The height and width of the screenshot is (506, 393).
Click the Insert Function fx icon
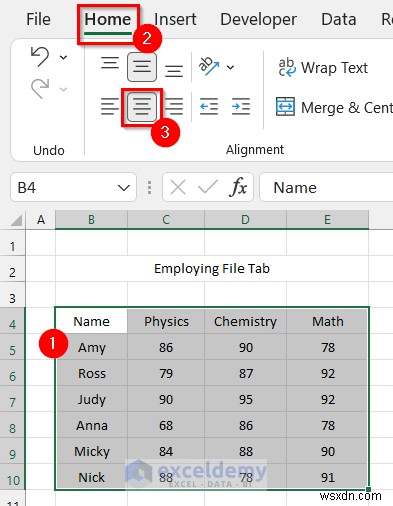tap(238, 187)
